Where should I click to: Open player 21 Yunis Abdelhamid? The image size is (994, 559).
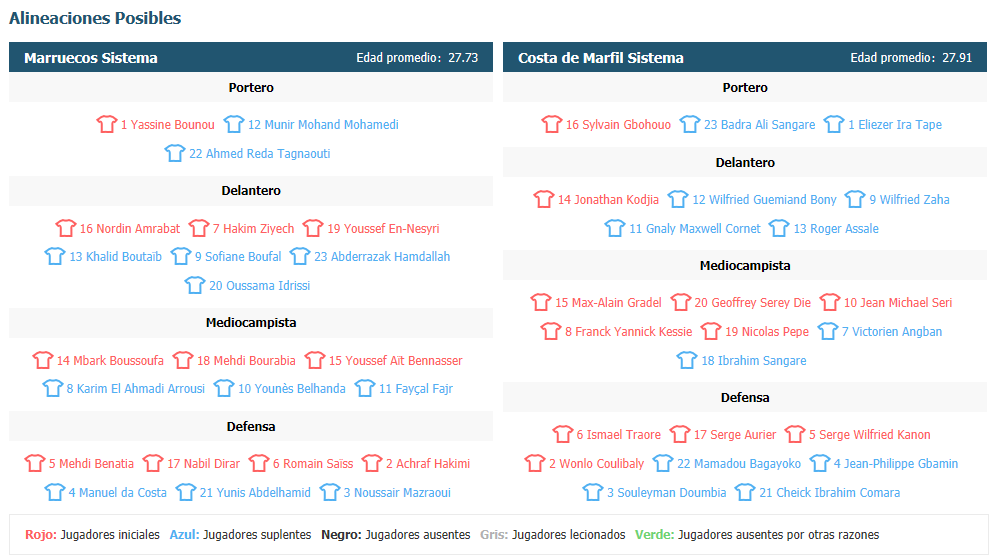(255, 492)
